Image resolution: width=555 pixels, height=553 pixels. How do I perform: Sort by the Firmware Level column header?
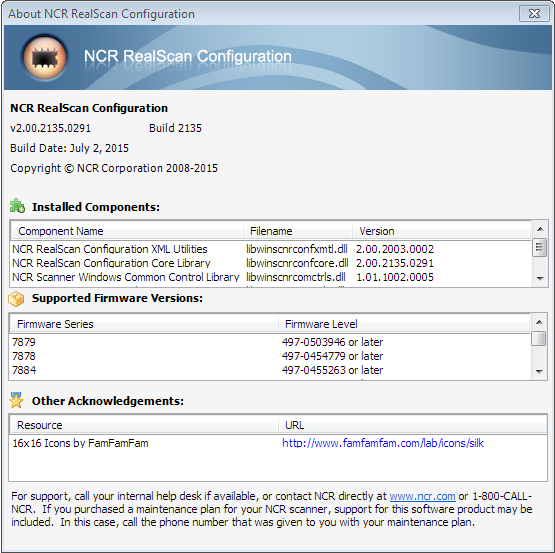click(x=404, y=324)
